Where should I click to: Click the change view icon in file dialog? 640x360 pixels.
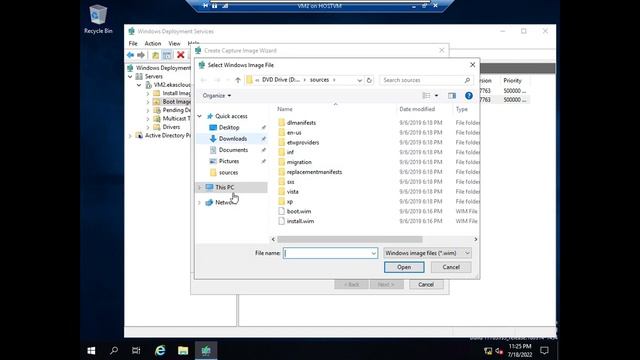point(426,96)
